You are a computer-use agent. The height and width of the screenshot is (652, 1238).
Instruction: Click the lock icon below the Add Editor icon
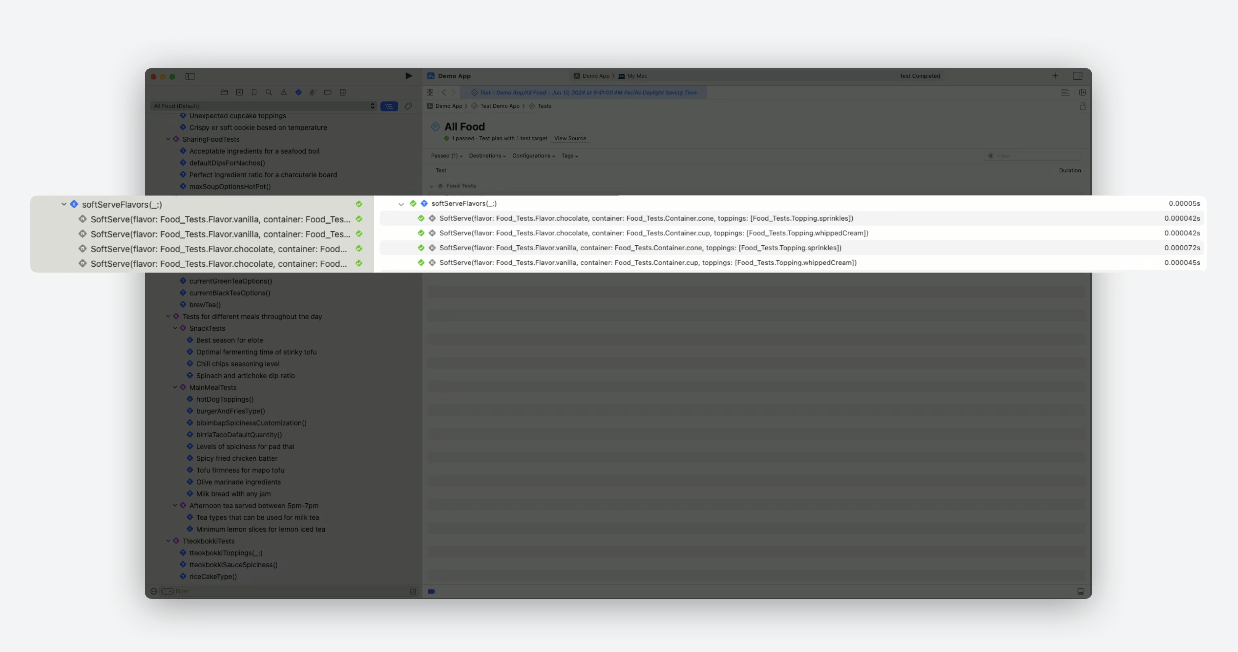pos(1082,106)
